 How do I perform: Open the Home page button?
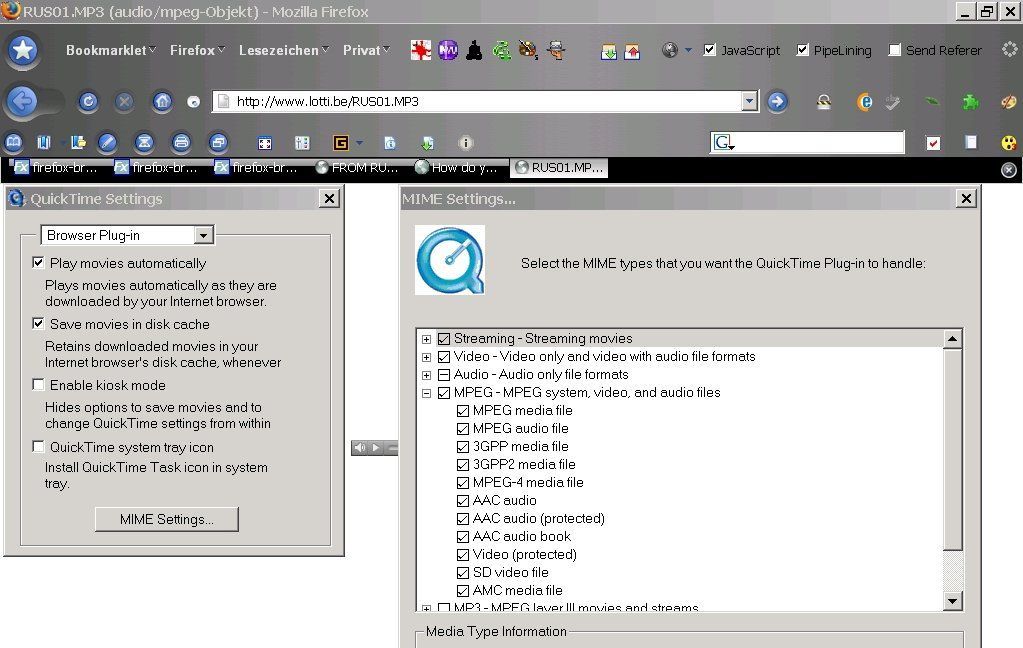(162, 101)
